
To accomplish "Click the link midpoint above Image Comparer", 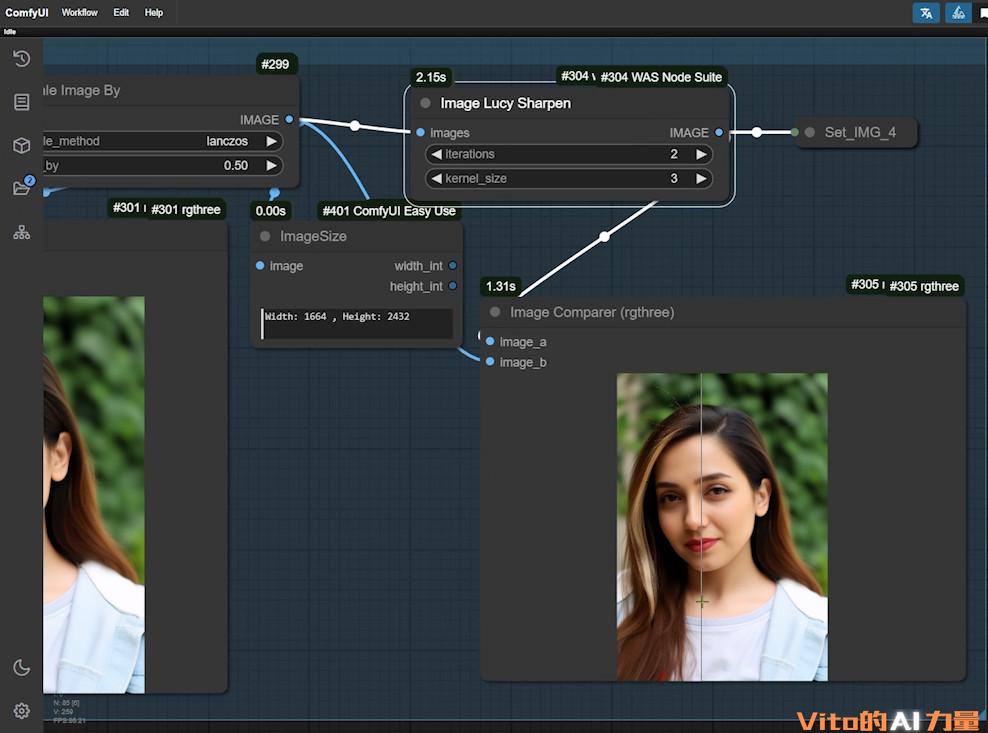I will coord(605,237).
